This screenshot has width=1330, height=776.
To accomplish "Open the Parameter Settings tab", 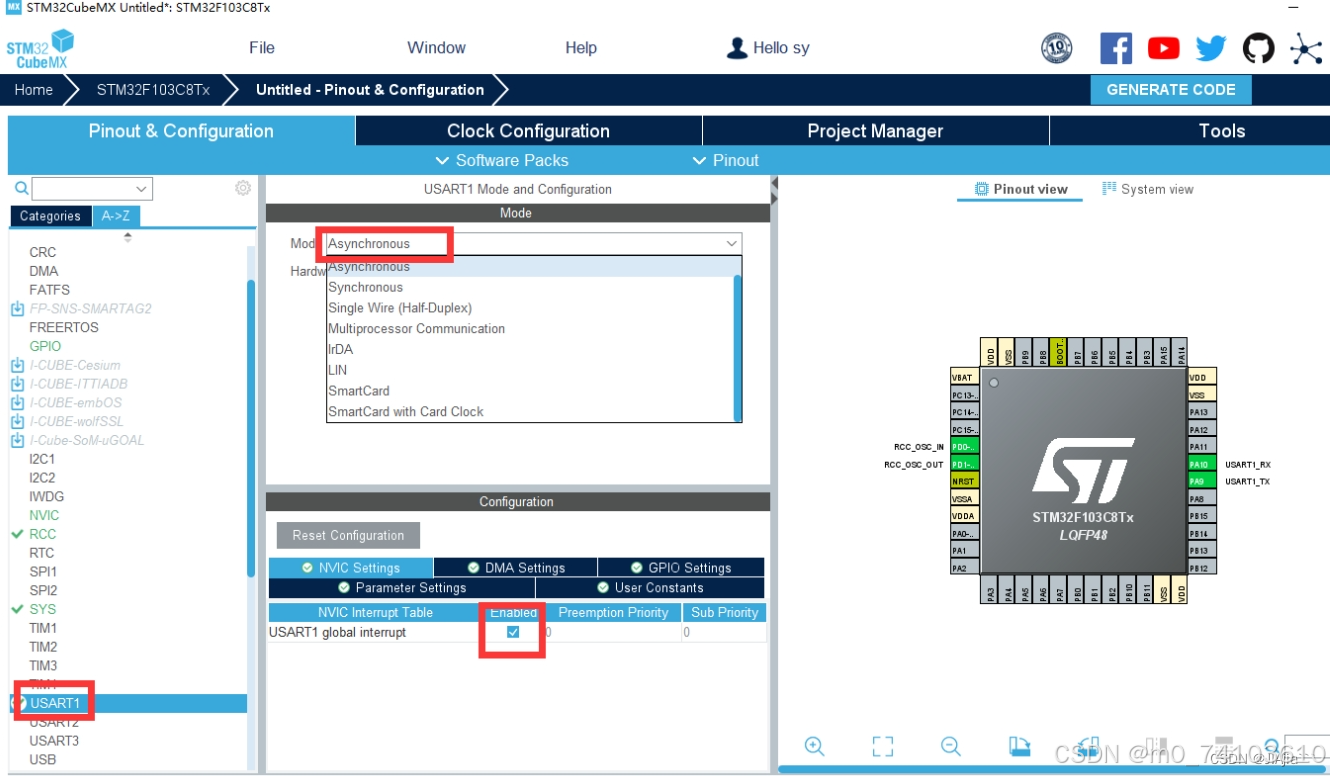I will (x=402, y=587).
